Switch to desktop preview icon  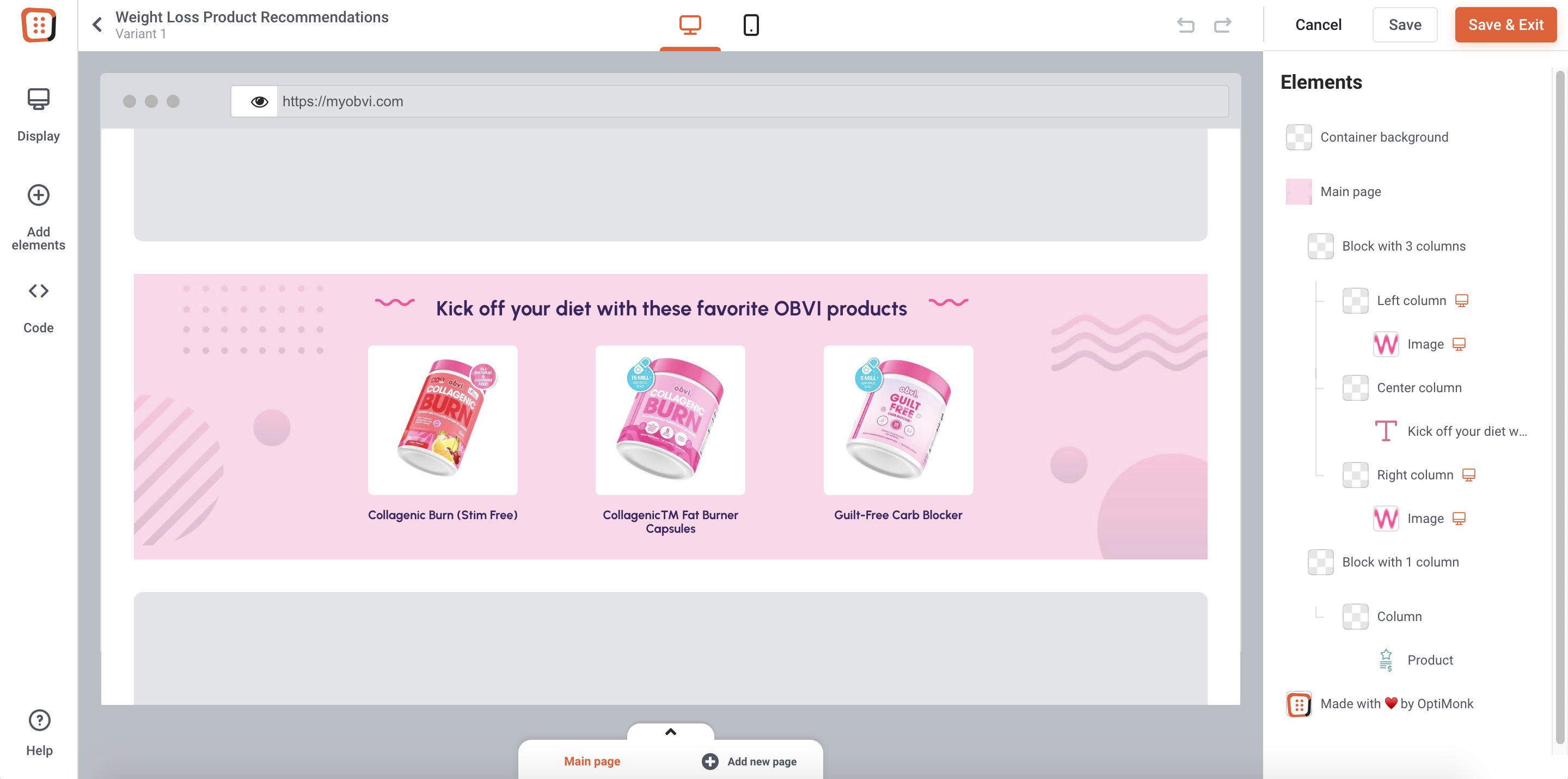point(690,25)
